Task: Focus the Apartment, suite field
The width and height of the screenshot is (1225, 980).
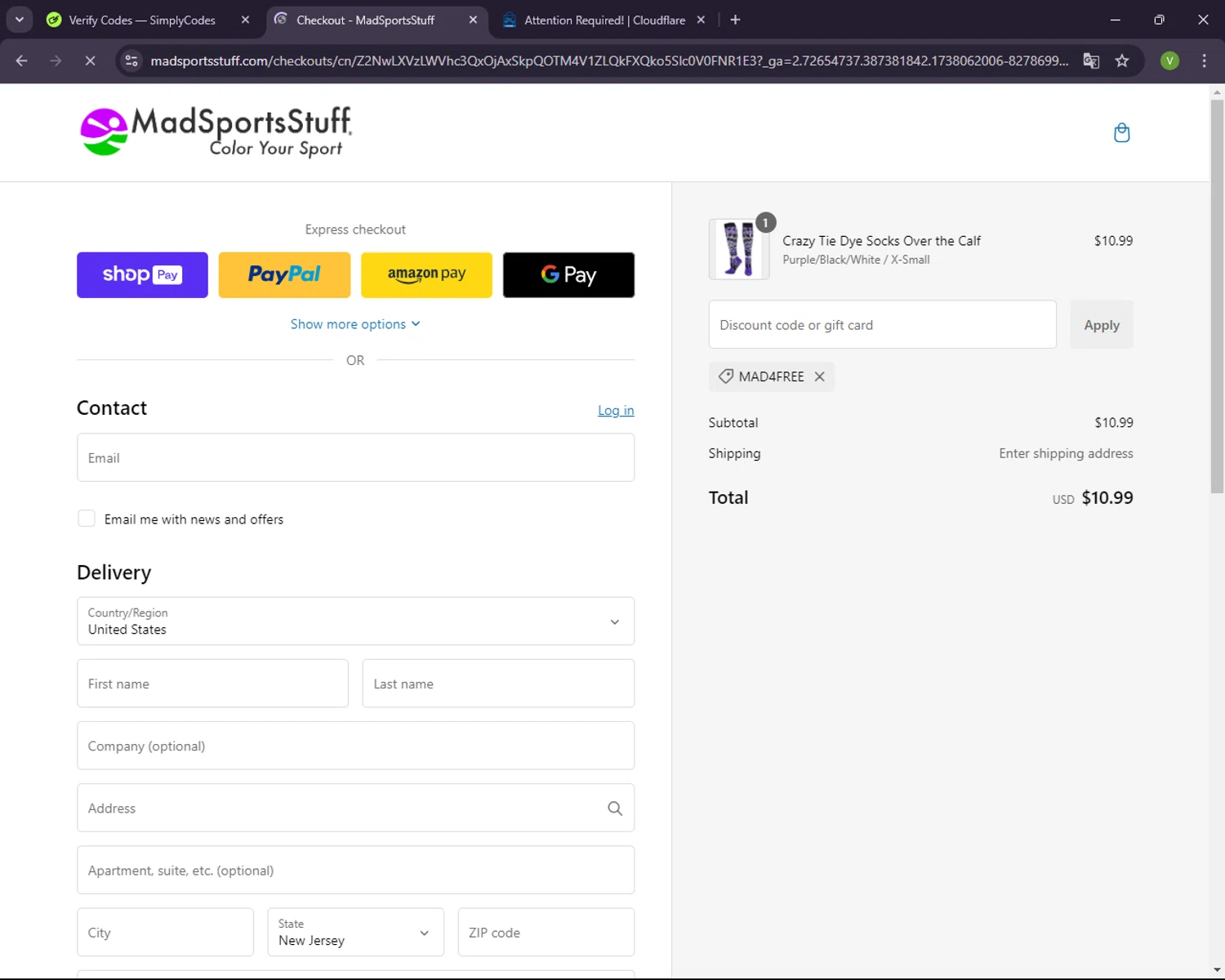Action: click(355, 870)
